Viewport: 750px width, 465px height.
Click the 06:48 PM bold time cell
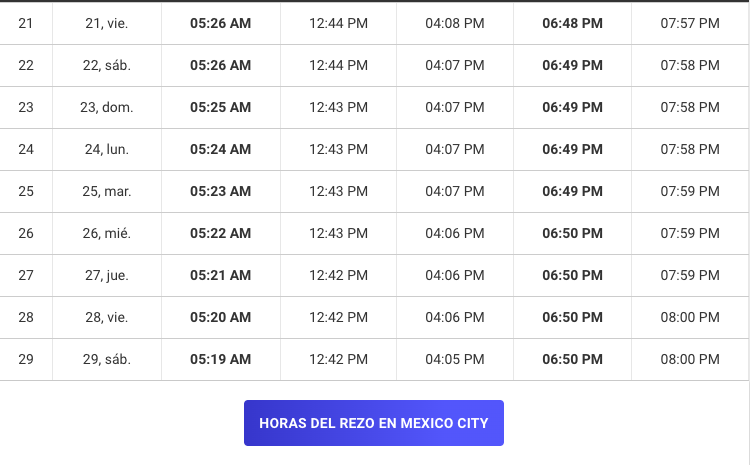click(572, 23)
